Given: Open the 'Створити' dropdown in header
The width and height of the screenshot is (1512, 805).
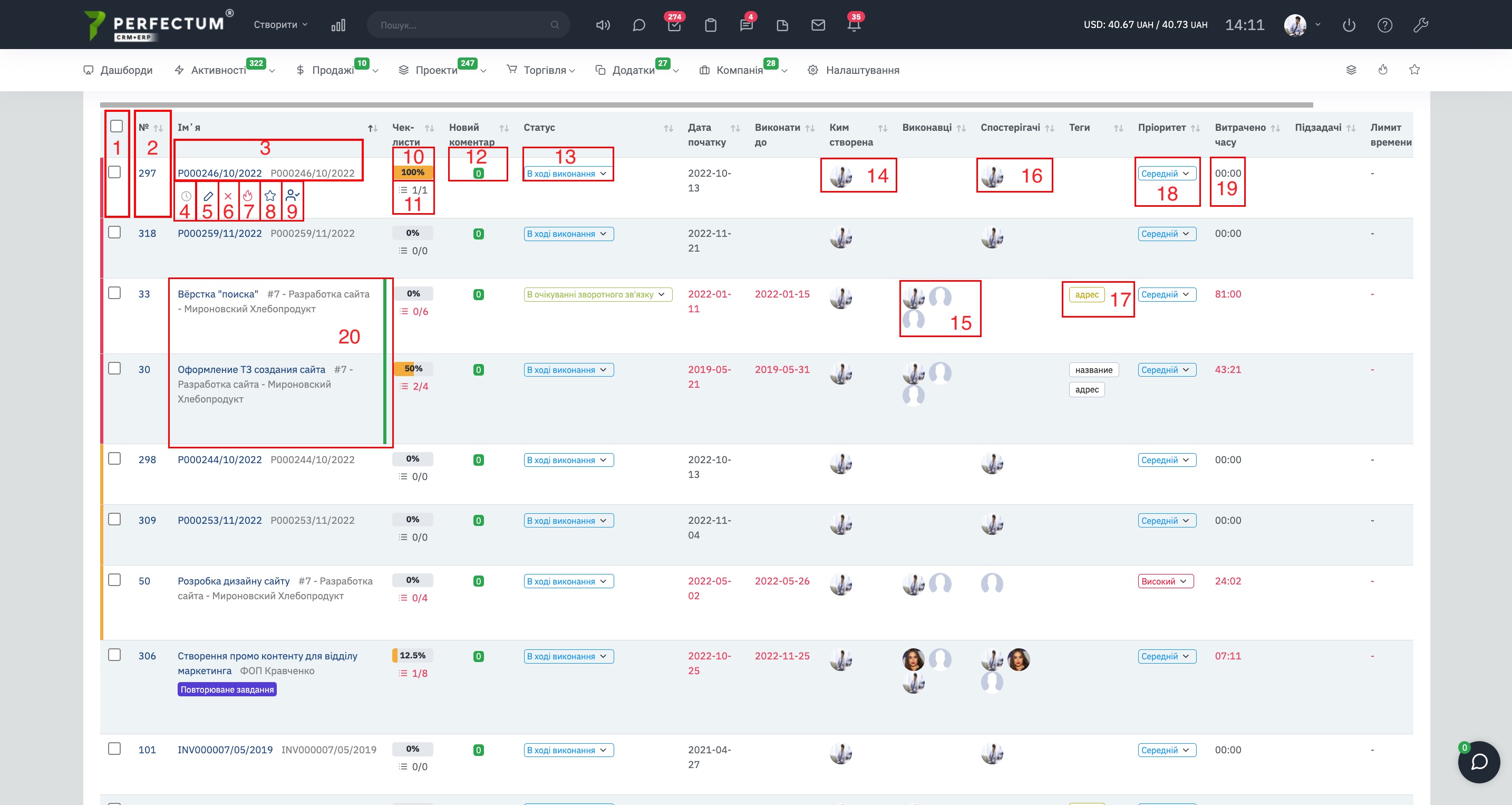Looking at the screenshot, I should (280, 25).
